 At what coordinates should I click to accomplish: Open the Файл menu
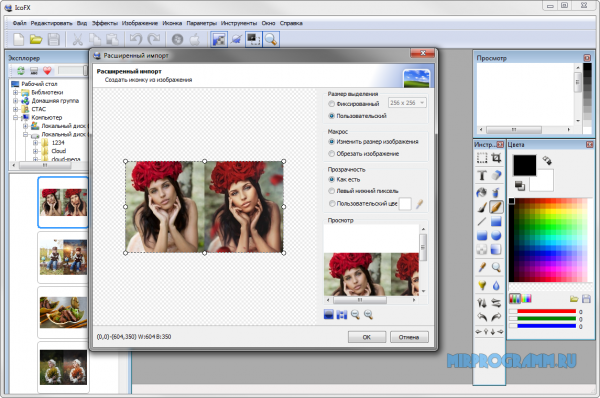20,23
